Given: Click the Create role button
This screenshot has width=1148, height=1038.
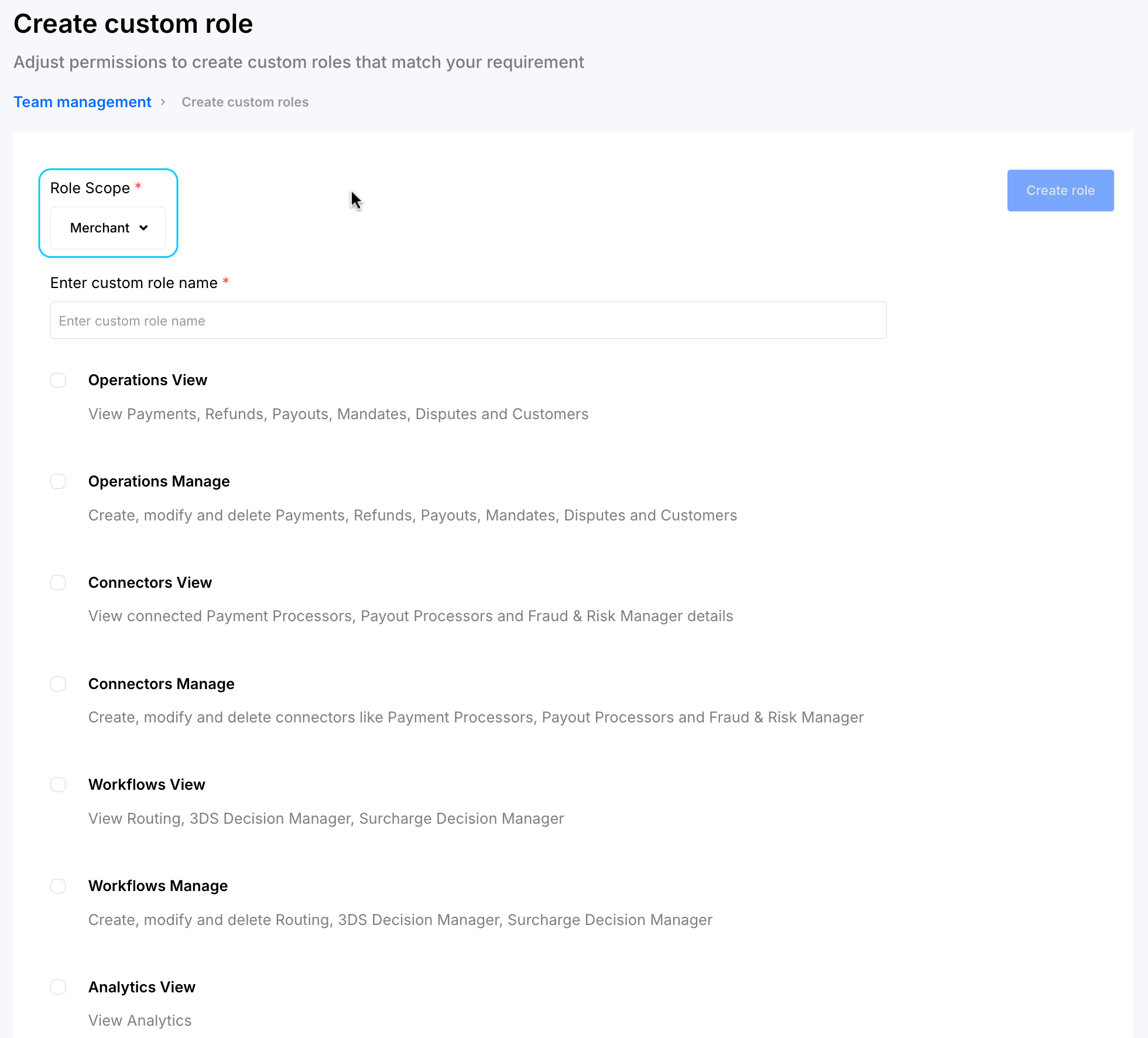Looking at the screenshot, I should [1060, 190].
